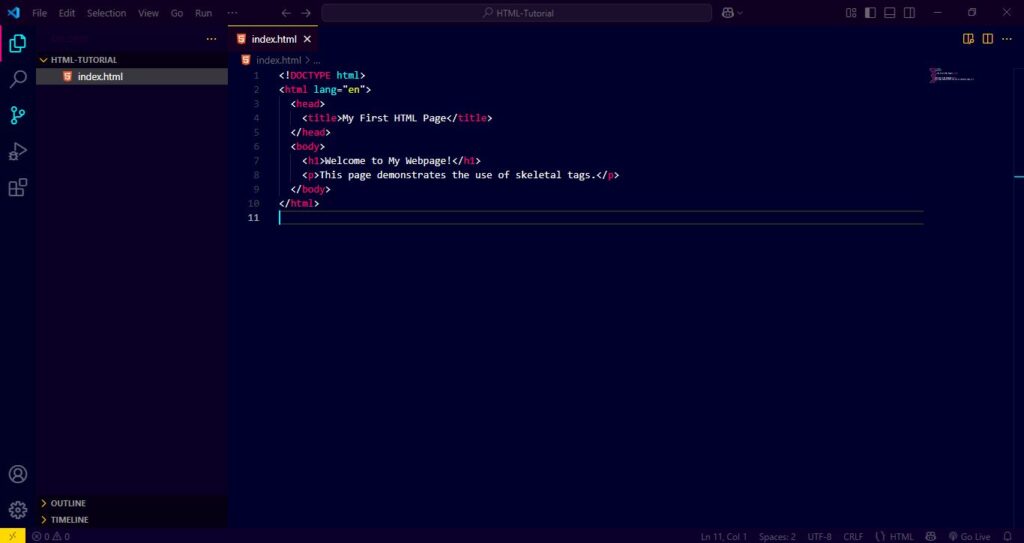Open the Copilot dropdown arrow

740,13
